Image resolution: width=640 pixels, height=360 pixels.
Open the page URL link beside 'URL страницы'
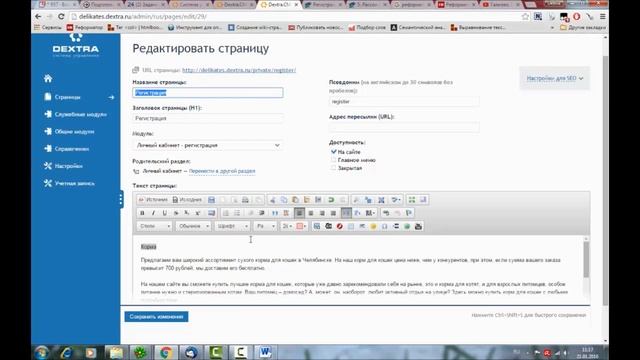(x=239, y=70)
